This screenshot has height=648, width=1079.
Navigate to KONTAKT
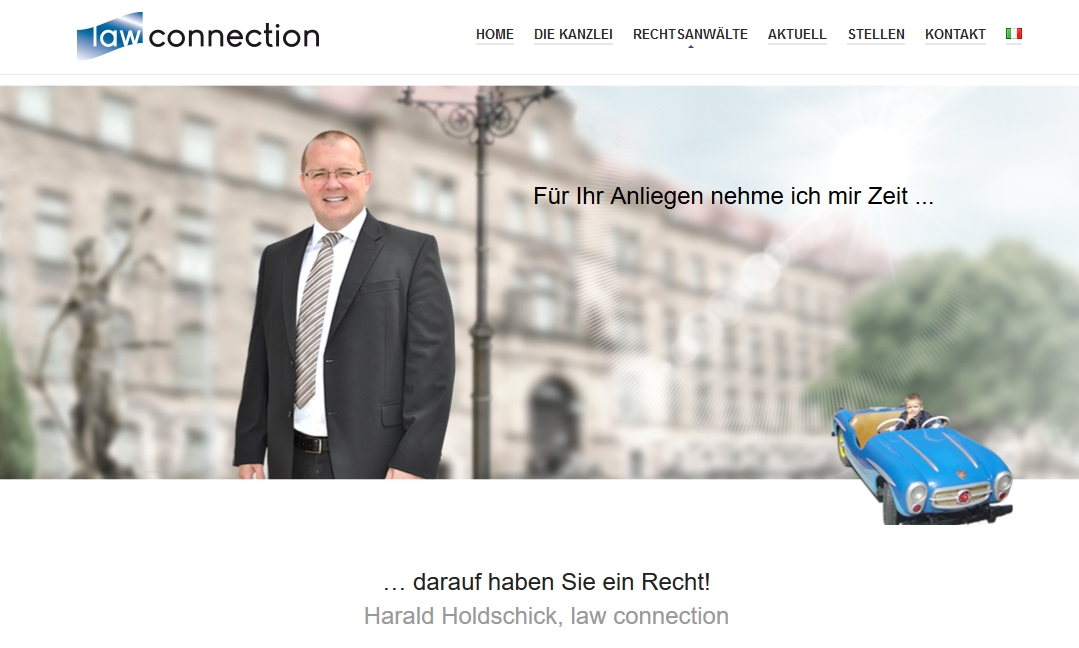pyautogui.click(x=955, y=34)
